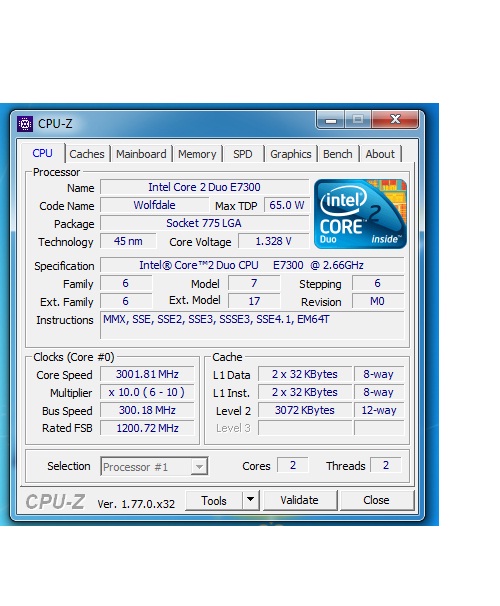Viewport: 500px width, 606px height.
Task: Click the L1 Data value '2 x 32 KBytes'
Action: point(305,374)
